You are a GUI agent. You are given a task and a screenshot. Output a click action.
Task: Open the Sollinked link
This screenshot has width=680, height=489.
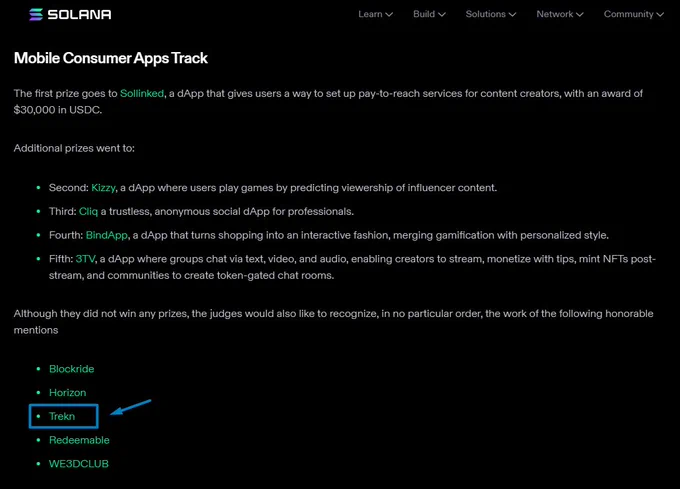(x=142, y=94)
